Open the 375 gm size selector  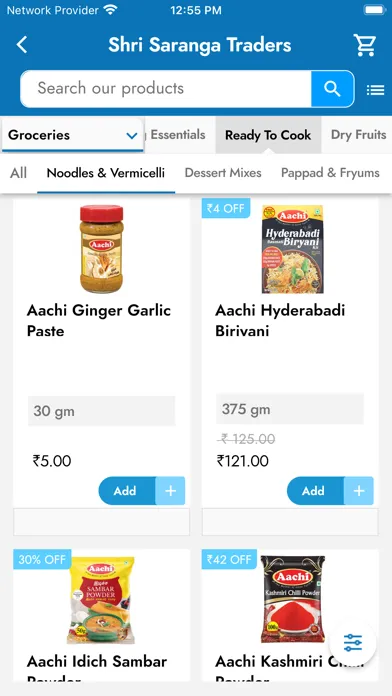click(290, 409)
